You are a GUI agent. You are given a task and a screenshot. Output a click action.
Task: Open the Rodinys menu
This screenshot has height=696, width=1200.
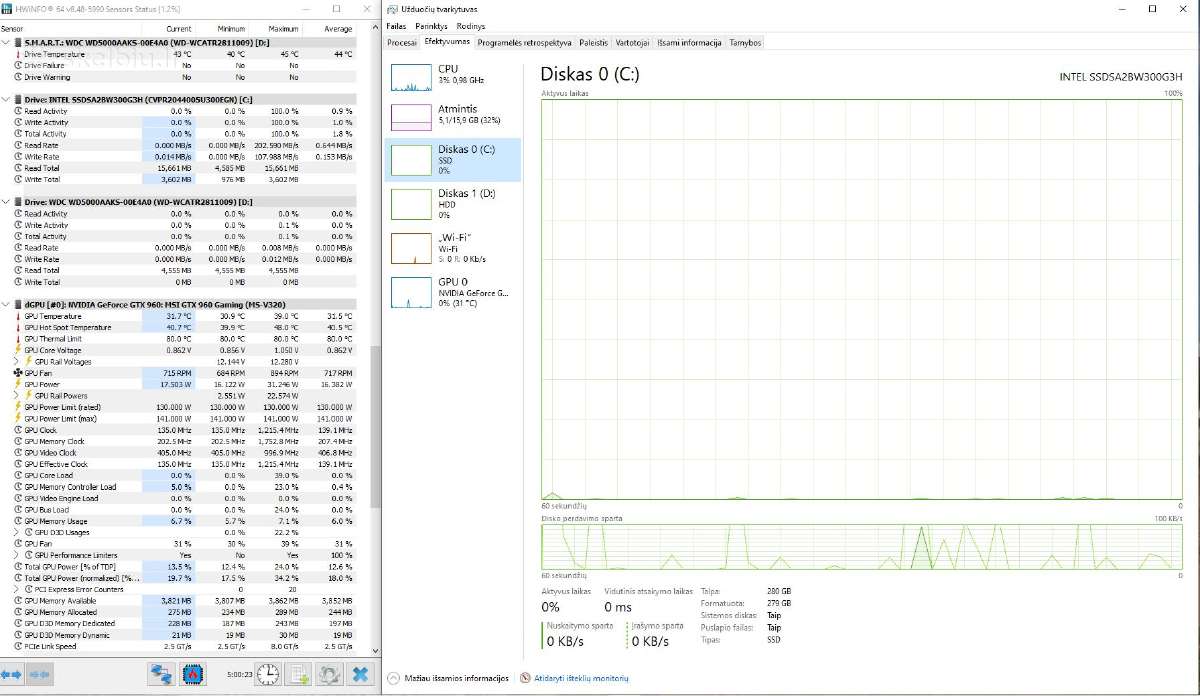tap(470, 26)
